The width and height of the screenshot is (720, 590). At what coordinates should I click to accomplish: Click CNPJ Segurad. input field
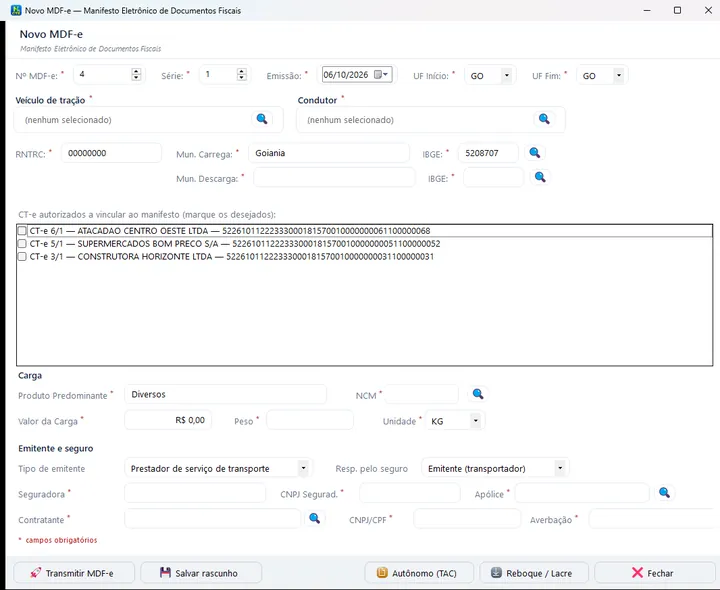coord(410,493)
